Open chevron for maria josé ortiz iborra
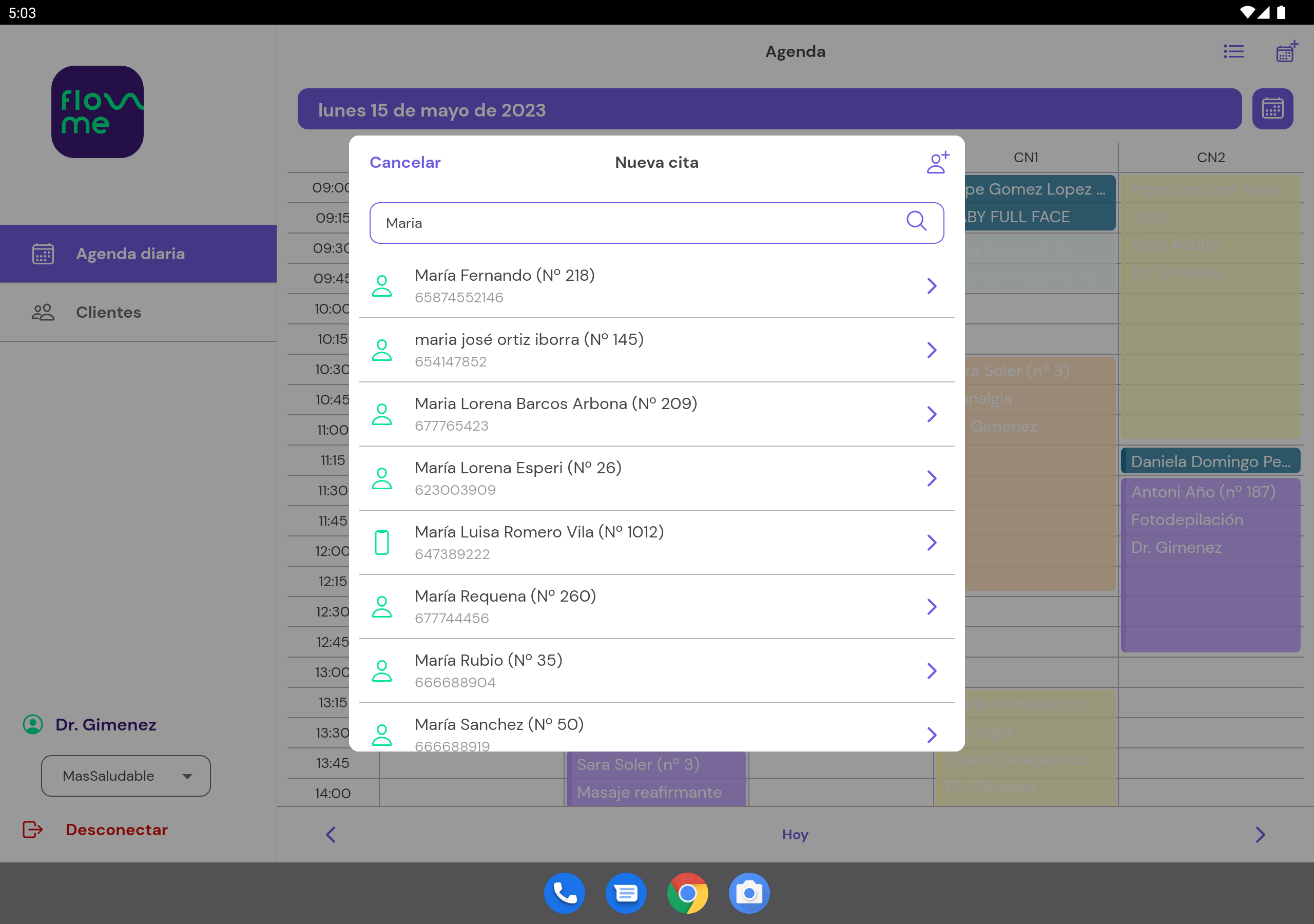 tap(932, 350)
